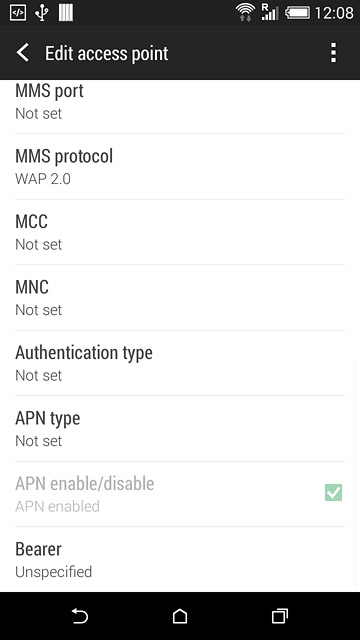Open the three-dot overflow menu
Image resolution: width=360 pixels, height=640 pixels.
point(333,53)
